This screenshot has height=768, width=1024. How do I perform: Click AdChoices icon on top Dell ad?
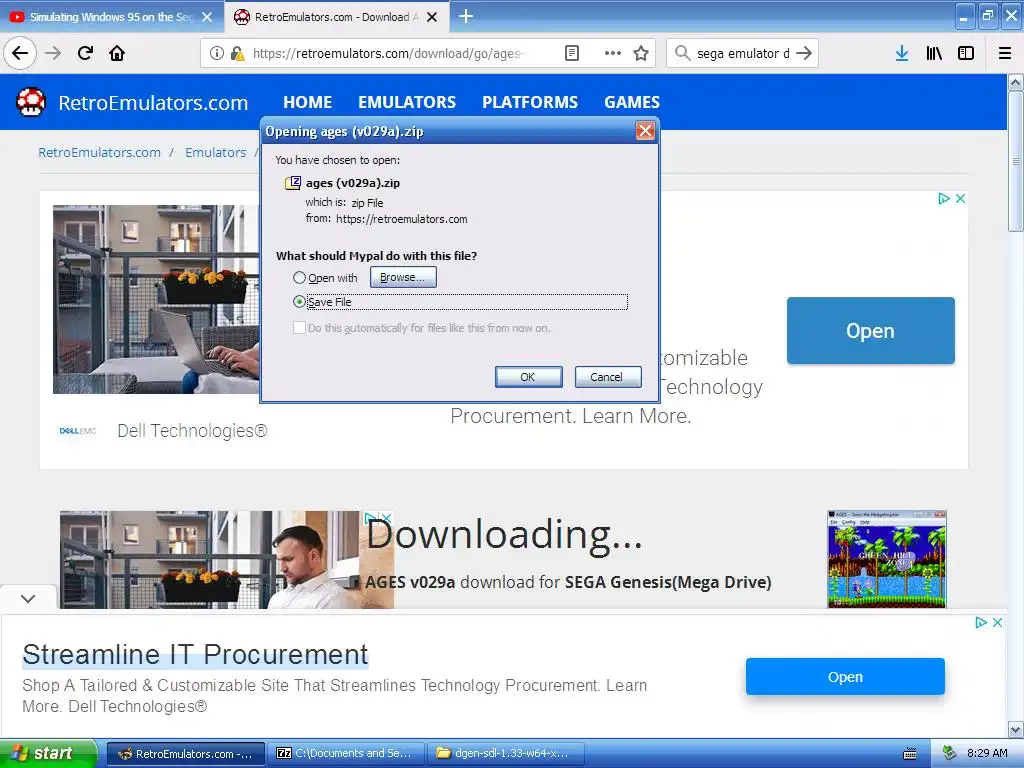point(944,199)
